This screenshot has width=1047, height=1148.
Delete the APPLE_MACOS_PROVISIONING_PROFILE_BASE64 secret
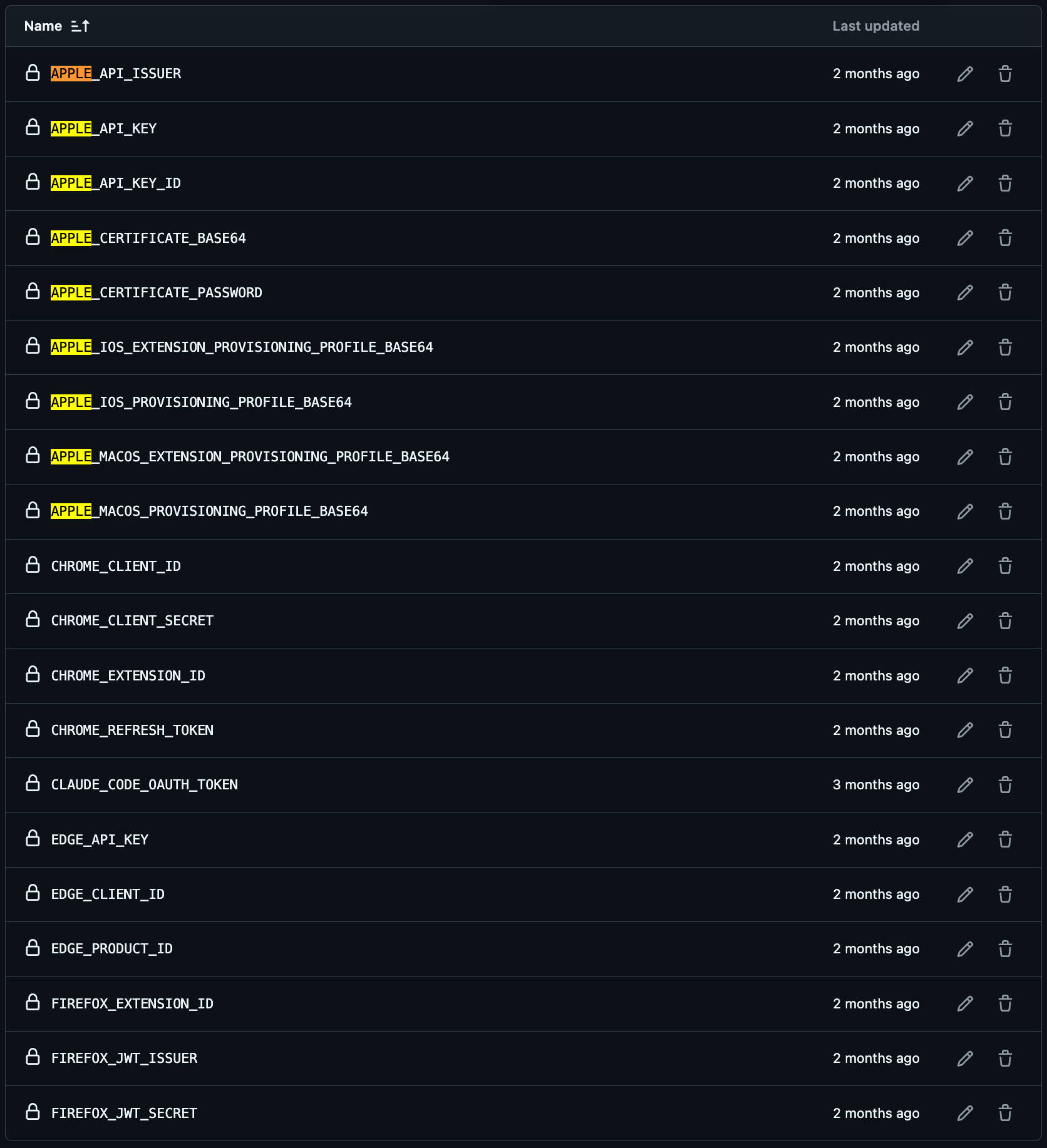pos(1005,511)
